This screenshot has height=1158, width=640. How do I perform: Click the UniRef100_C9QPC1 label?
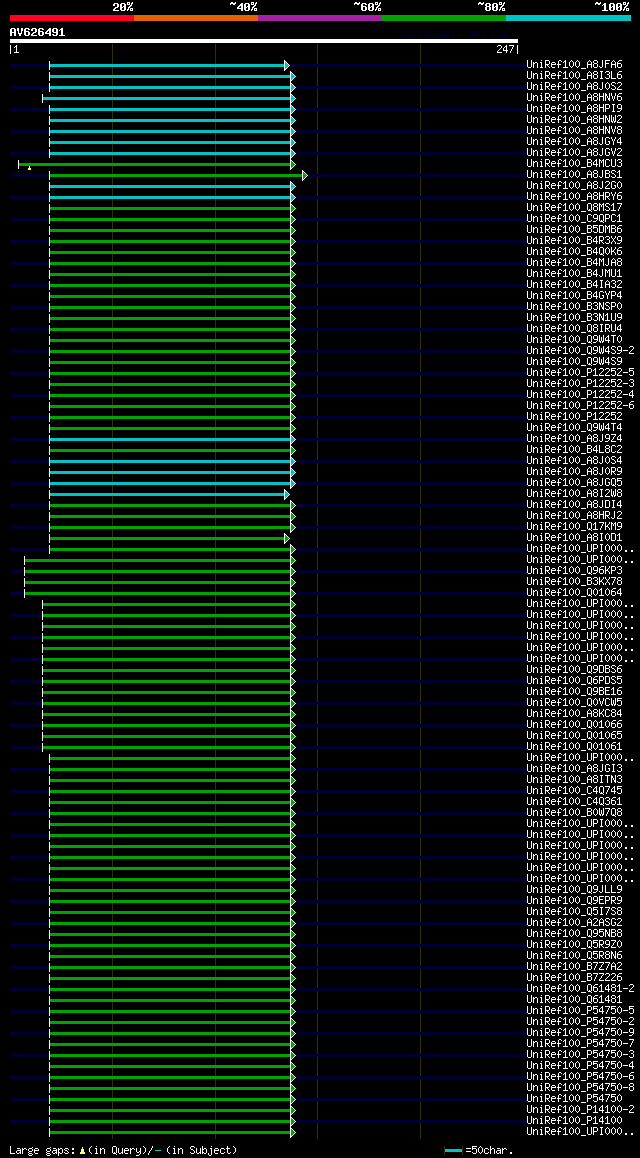point(574,219)
